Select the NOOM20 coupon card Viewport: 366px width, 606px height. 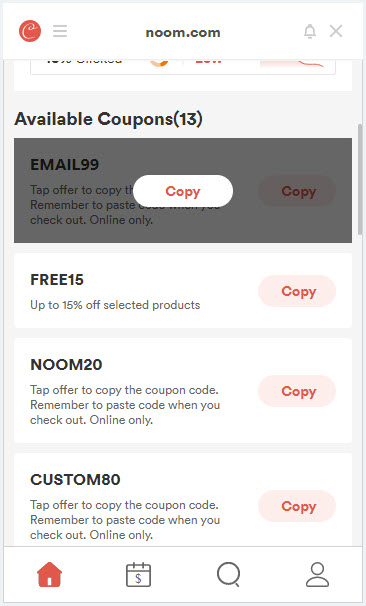[x=183, y=391]
